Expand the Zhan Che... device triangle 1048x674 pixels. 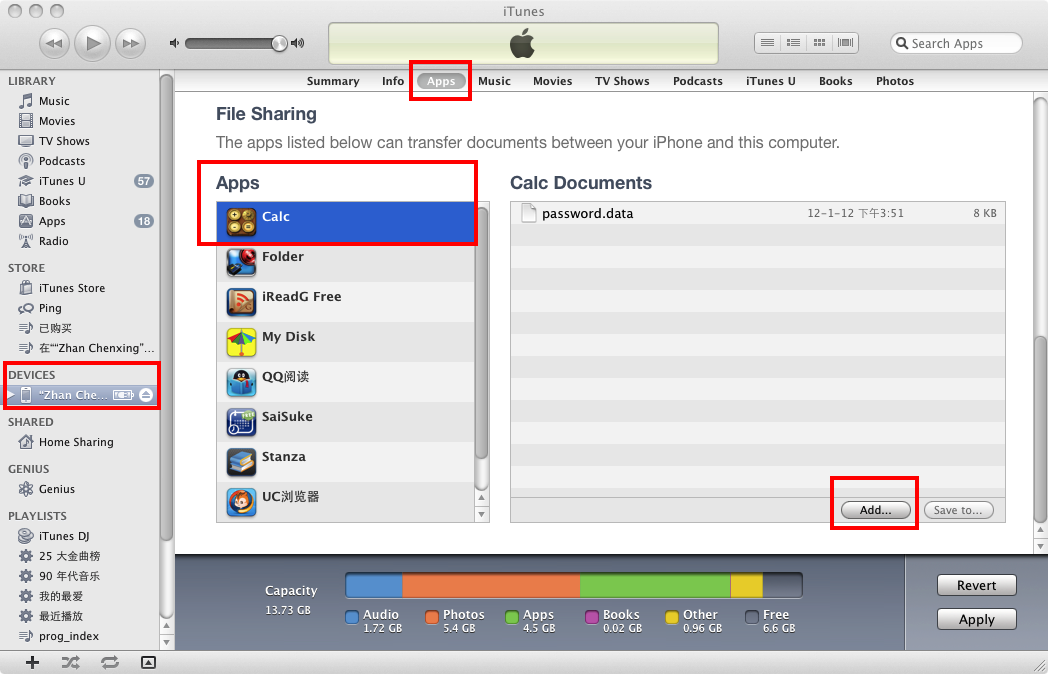coord(11,395)
